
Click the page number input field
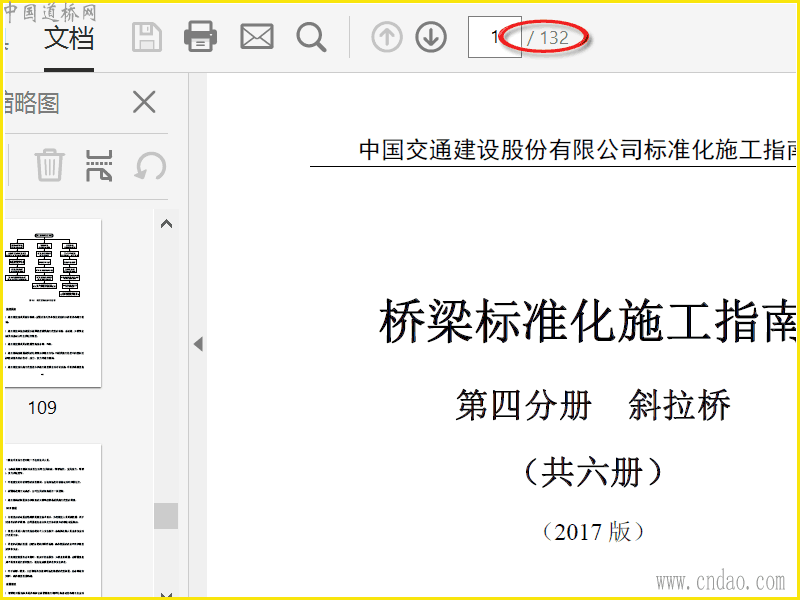[x=494, y=37]
